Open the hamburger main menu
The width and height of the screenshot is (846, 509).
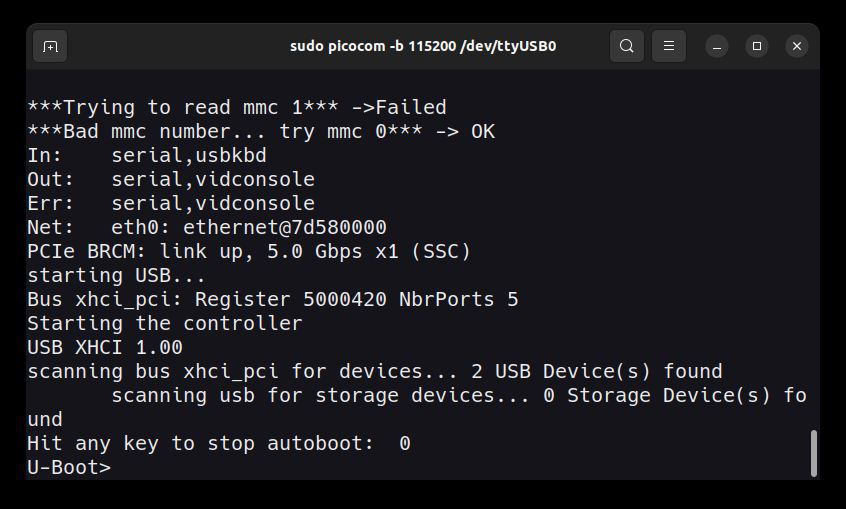click(x=669, y=46)
